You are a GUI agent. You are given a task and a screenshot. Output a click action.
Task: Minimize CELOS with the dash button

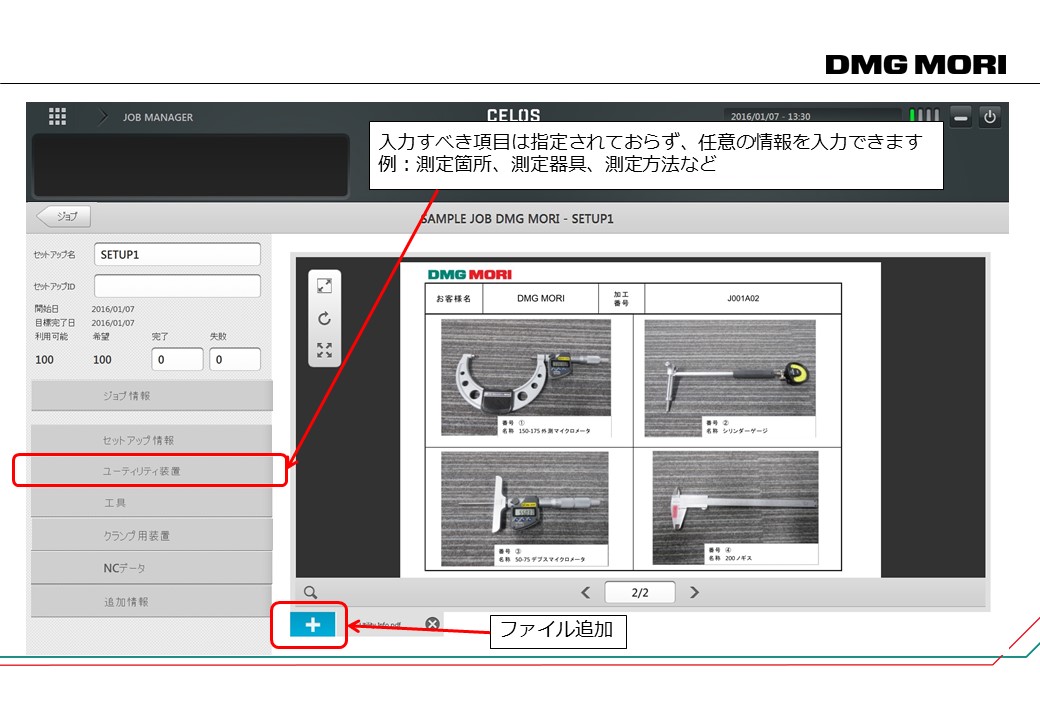click(960, 117)
